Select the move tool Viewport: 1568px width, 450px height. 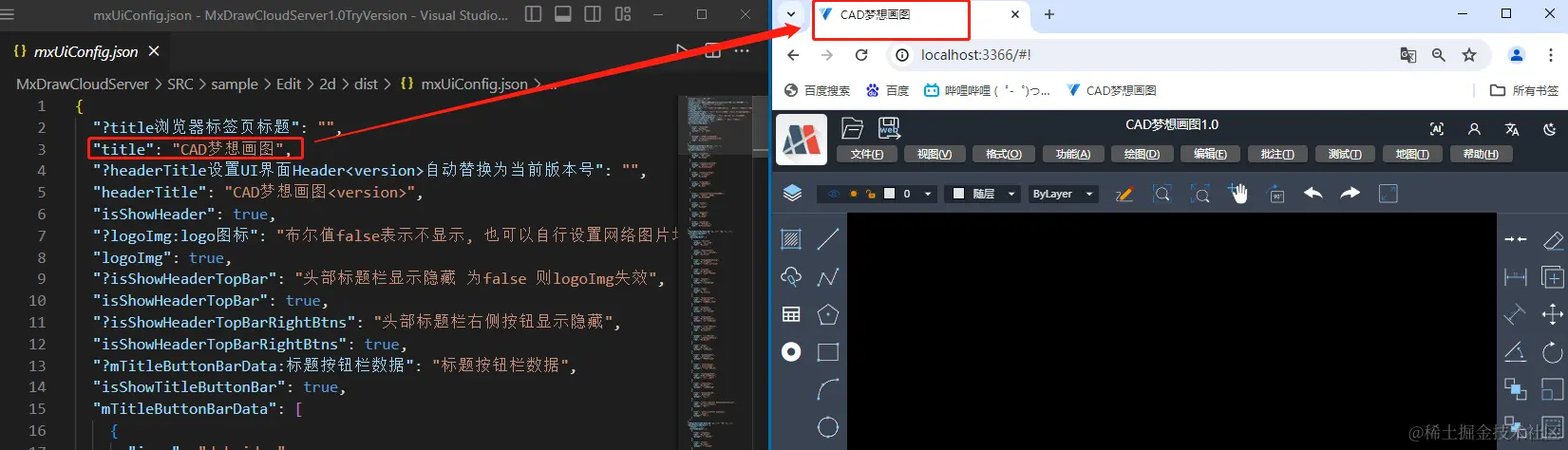(1553, 314)
